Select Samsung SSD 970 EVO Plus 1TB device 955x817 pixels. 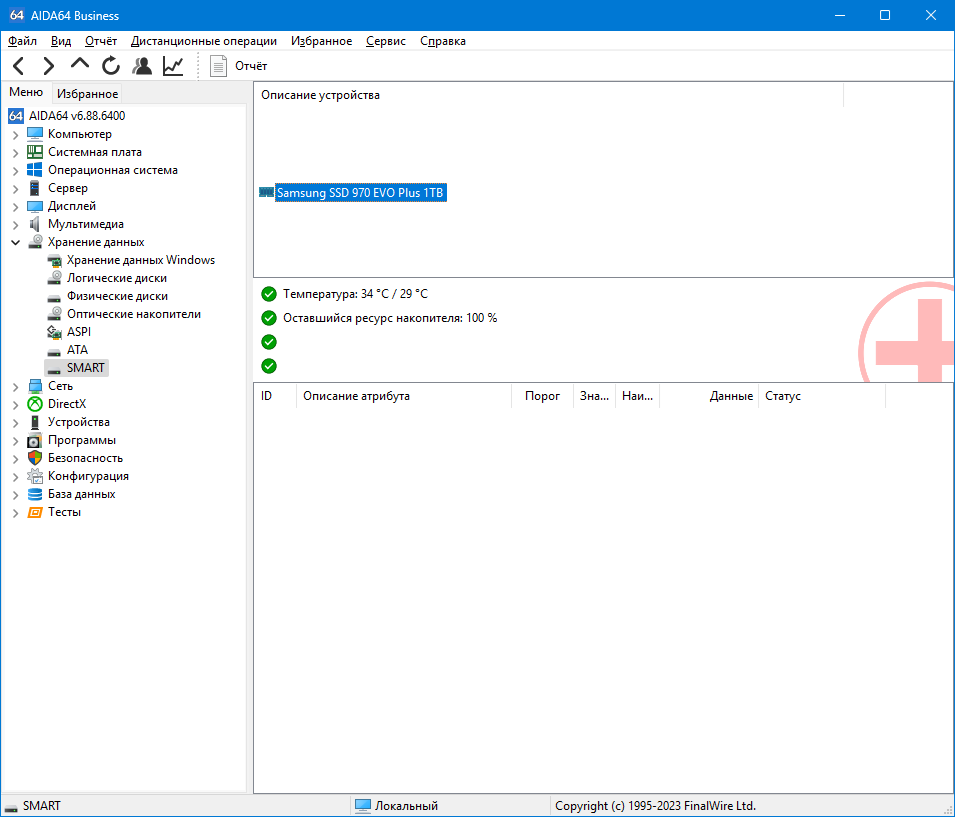tap(360, 193)
